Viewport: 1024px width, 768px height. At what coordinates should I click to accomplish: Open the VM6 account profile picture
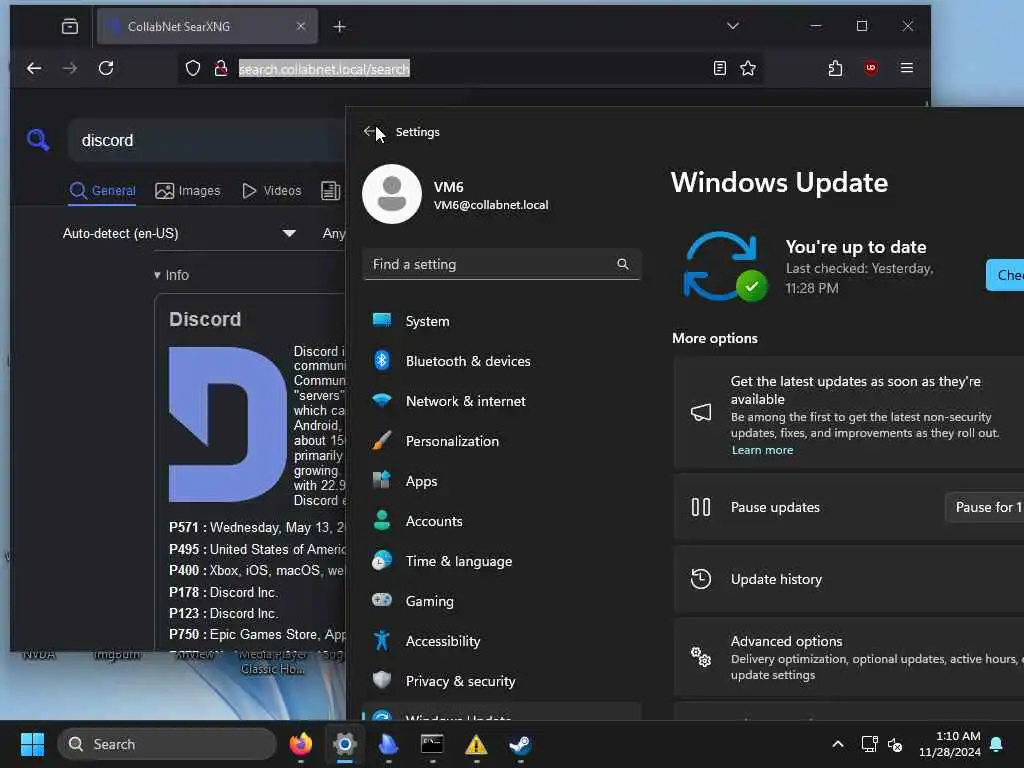pyautogui.click(x=392, y=194)
